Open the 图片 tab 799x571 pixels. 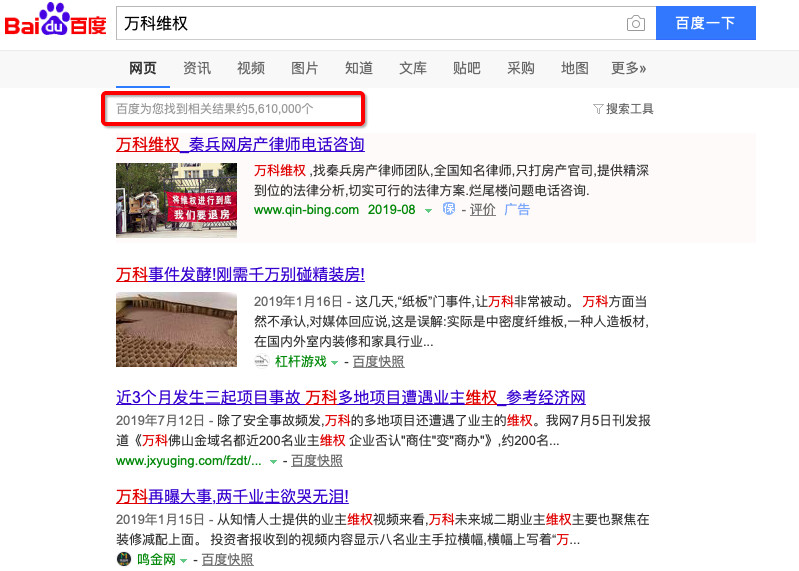(x=305, y=68)
